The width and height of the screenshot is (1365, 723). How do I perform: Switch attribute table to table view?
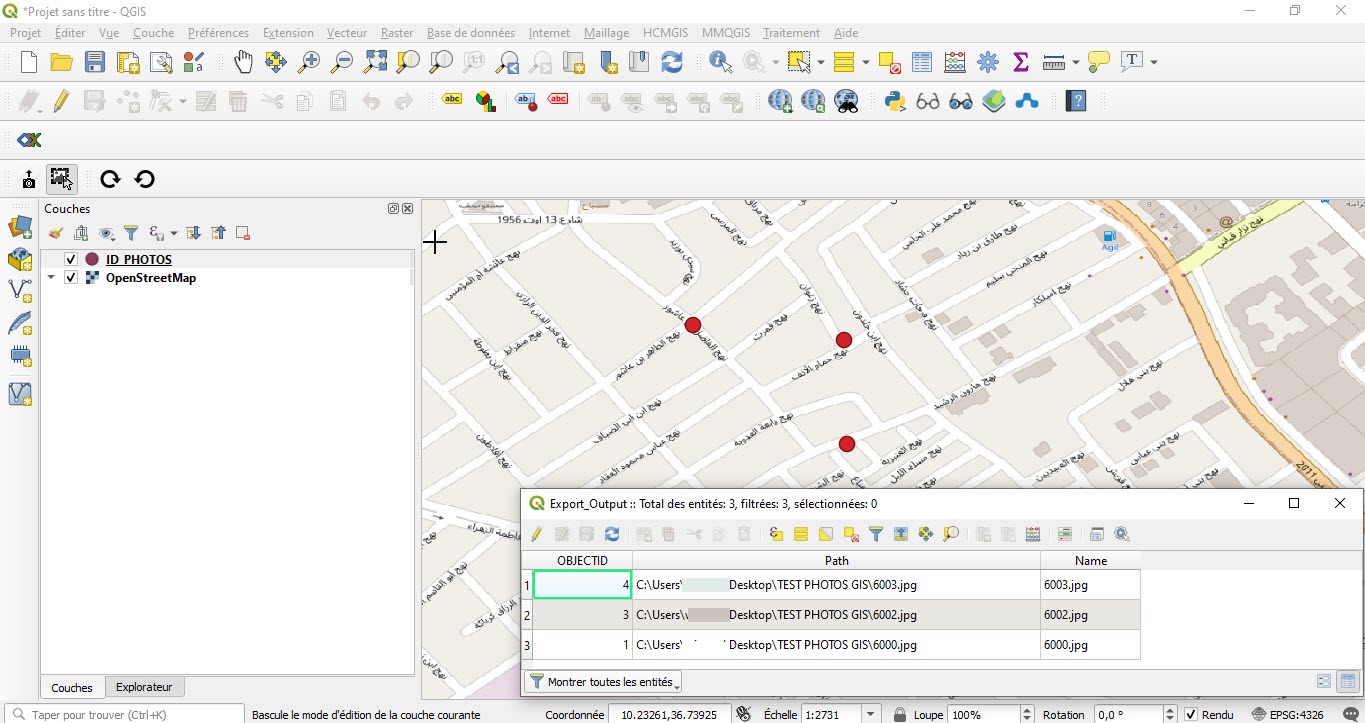(1347, 681)
